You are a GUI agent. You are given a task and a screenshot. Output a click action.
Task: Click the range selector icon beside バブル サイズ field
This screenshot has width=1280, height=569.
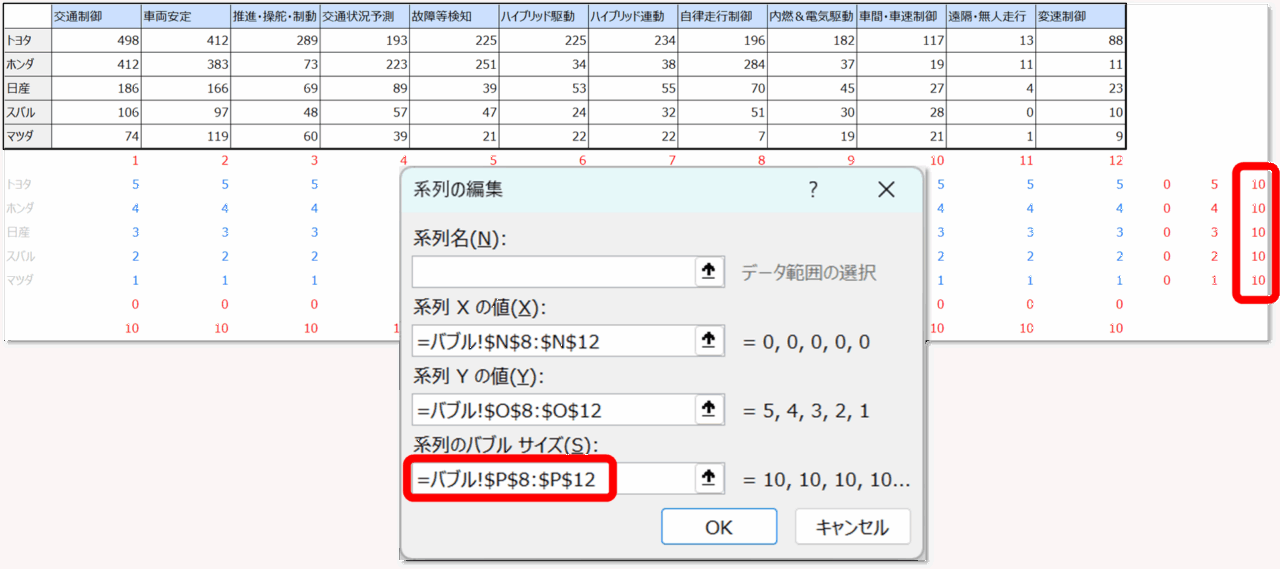(x=709, y=479)
